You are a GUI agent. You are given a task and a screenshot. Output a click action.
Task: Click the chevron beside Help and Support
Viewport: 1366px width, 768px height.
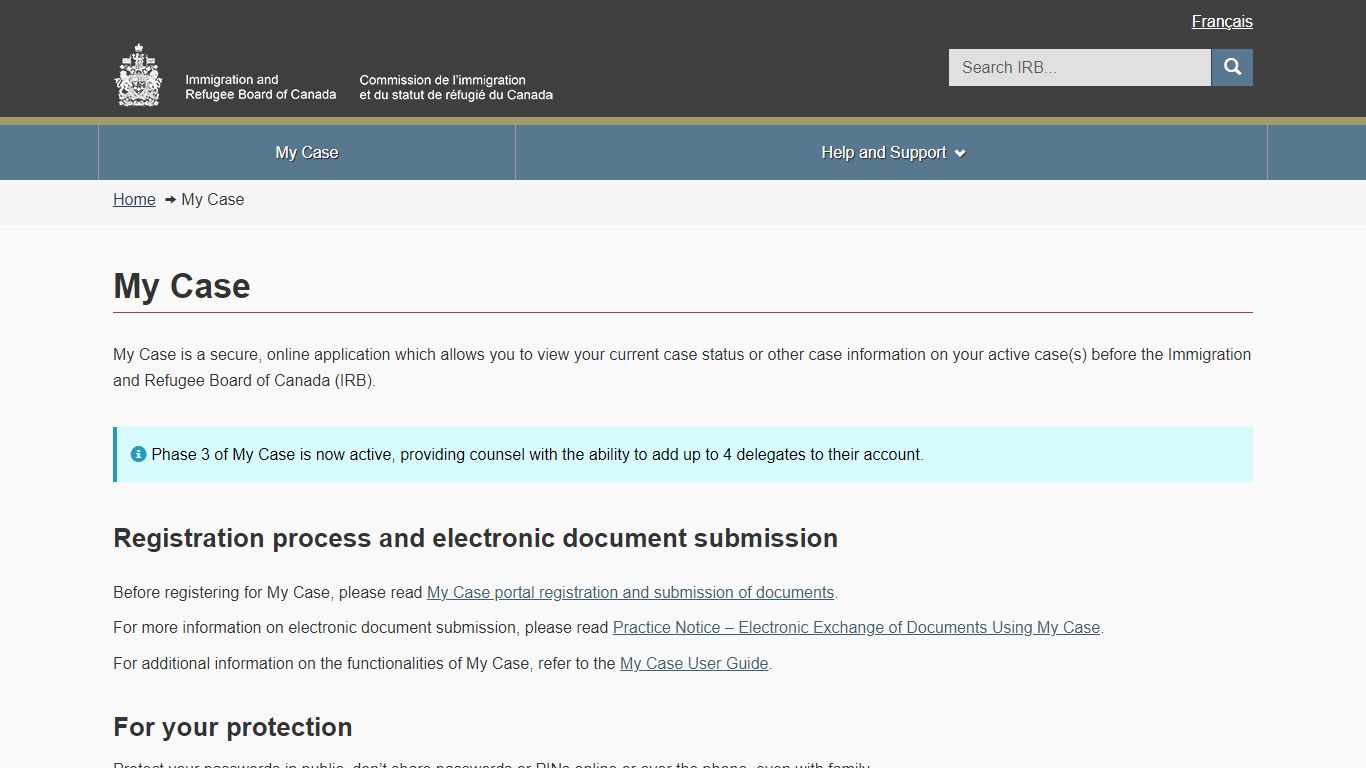pos(959,153)
